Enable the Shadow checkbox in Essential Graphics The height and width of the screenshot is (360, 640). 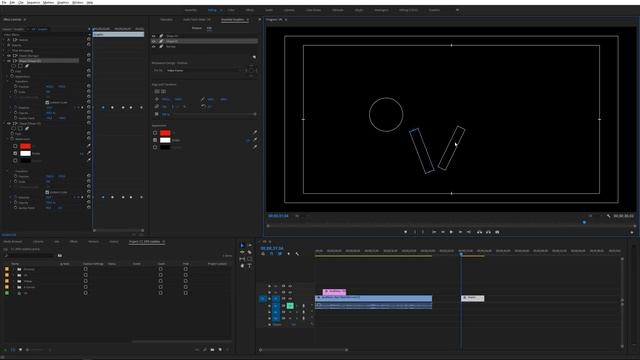coord(155,147)
